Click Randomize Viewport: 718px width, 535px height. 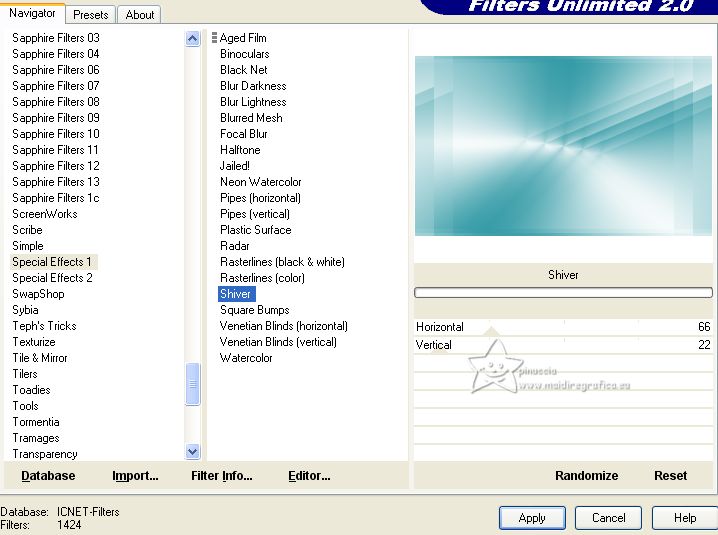pos(587,475)
